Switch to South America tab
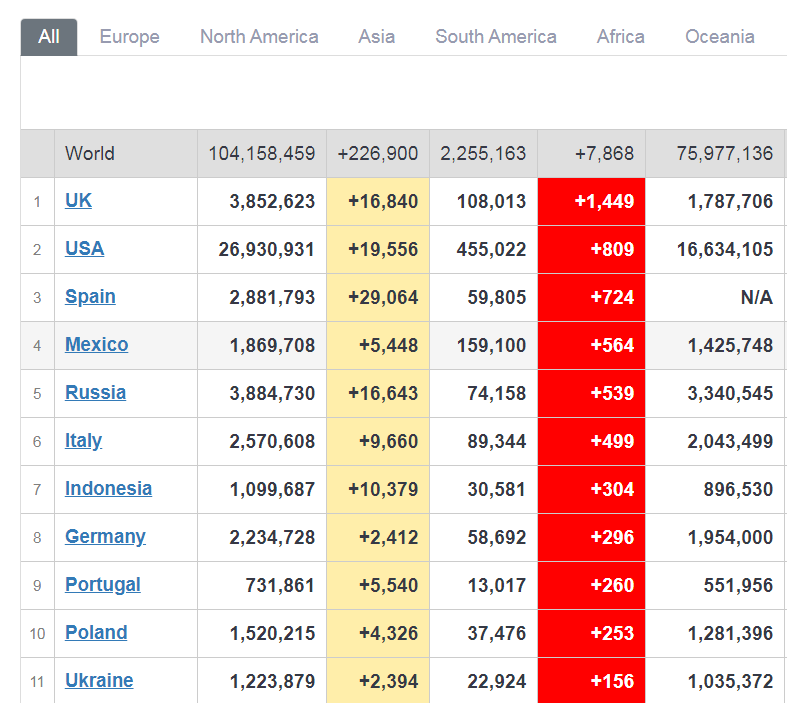The image size is (787, 703). click(x=495, y=37)
